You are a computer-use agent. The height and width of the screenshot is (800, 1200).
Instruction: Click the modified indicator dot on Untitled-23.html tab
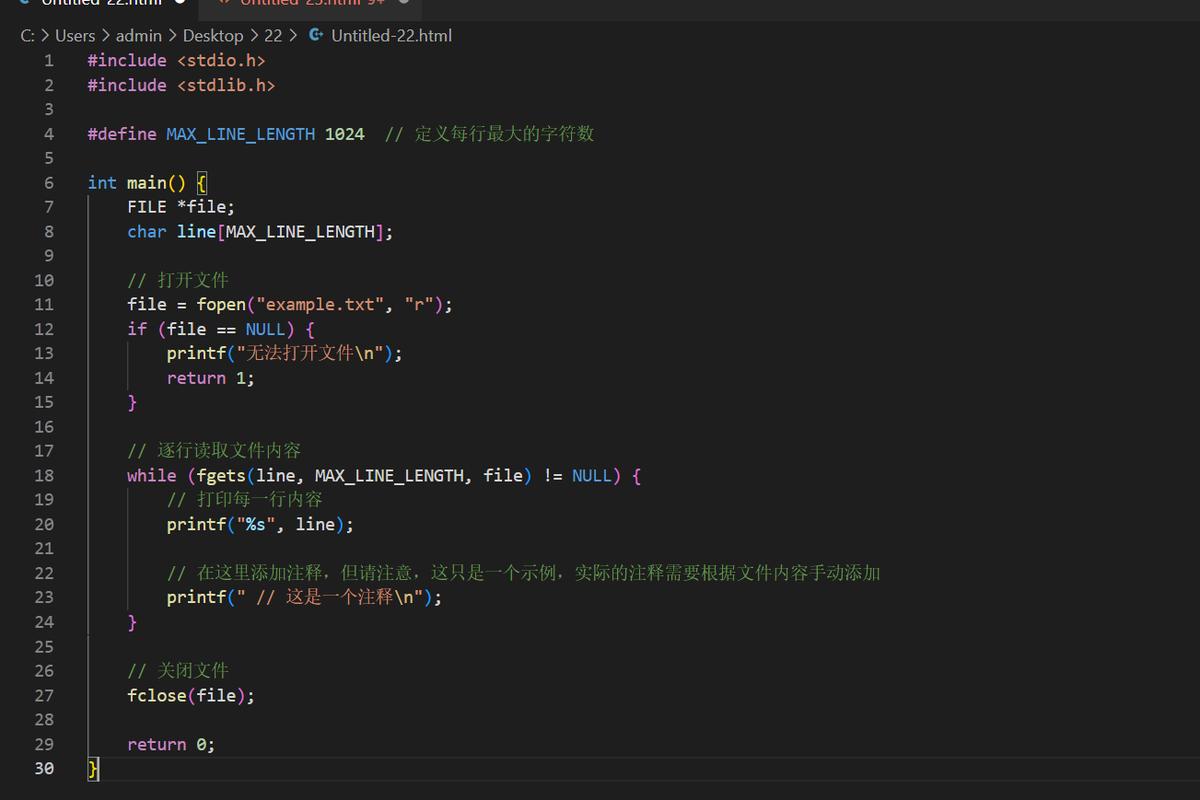point(402,2)
